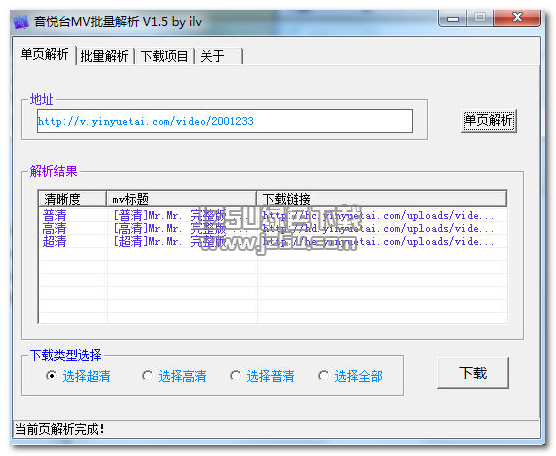556x456 pixels.
Task: Click the http://hd.yinyuetai.com download link cell
Action: 382,228
